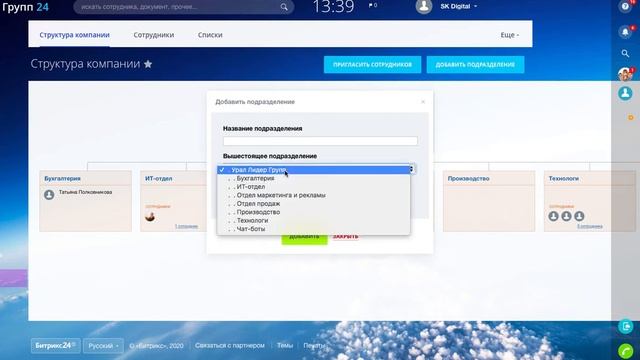Open the Сотрудники tab

[x=153, y=35]
